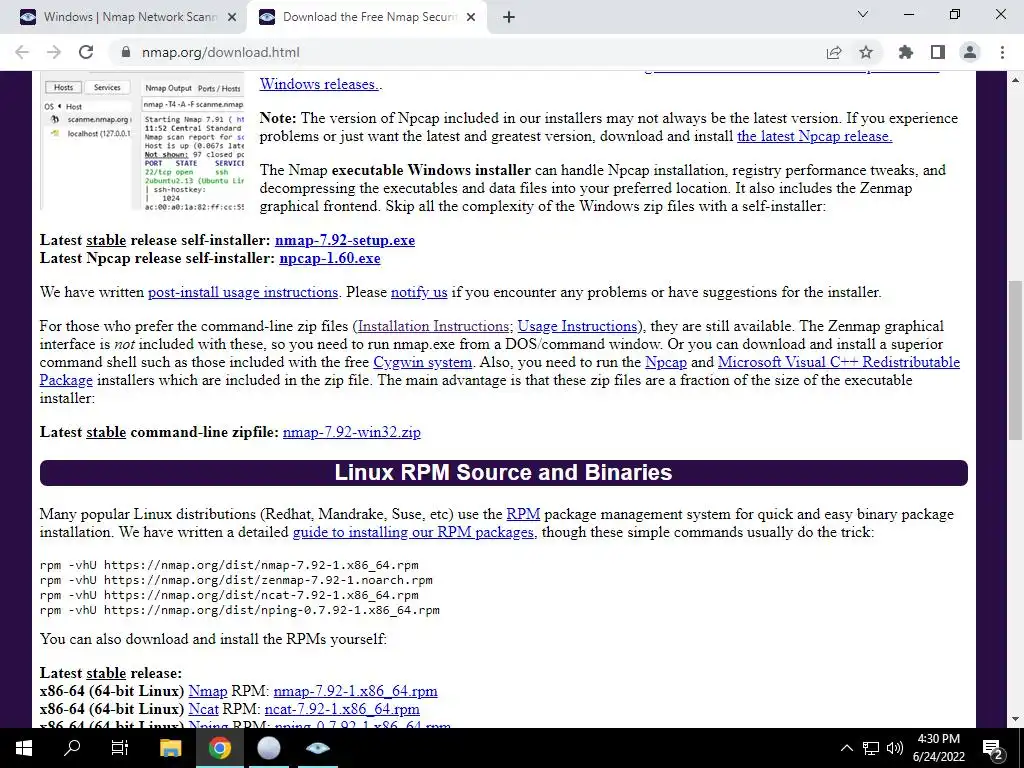Viewport: 1024px width, 768px height.
Task: Show hidden system tray icons
Action: (846, 748)
